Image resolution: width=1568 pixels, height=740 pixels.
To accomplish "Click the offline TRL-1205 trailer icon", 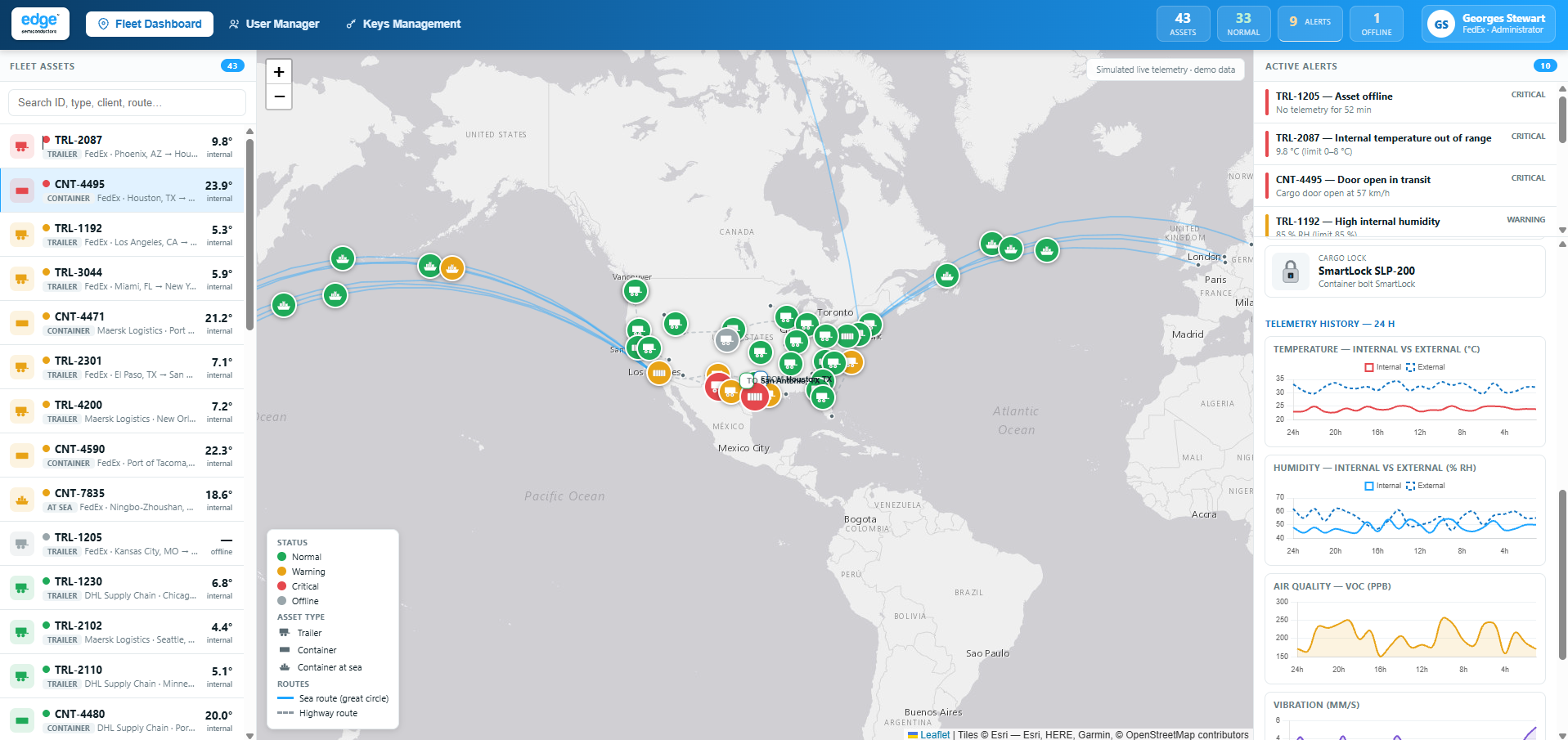I will pyautogui.click(x=22, y=544).
